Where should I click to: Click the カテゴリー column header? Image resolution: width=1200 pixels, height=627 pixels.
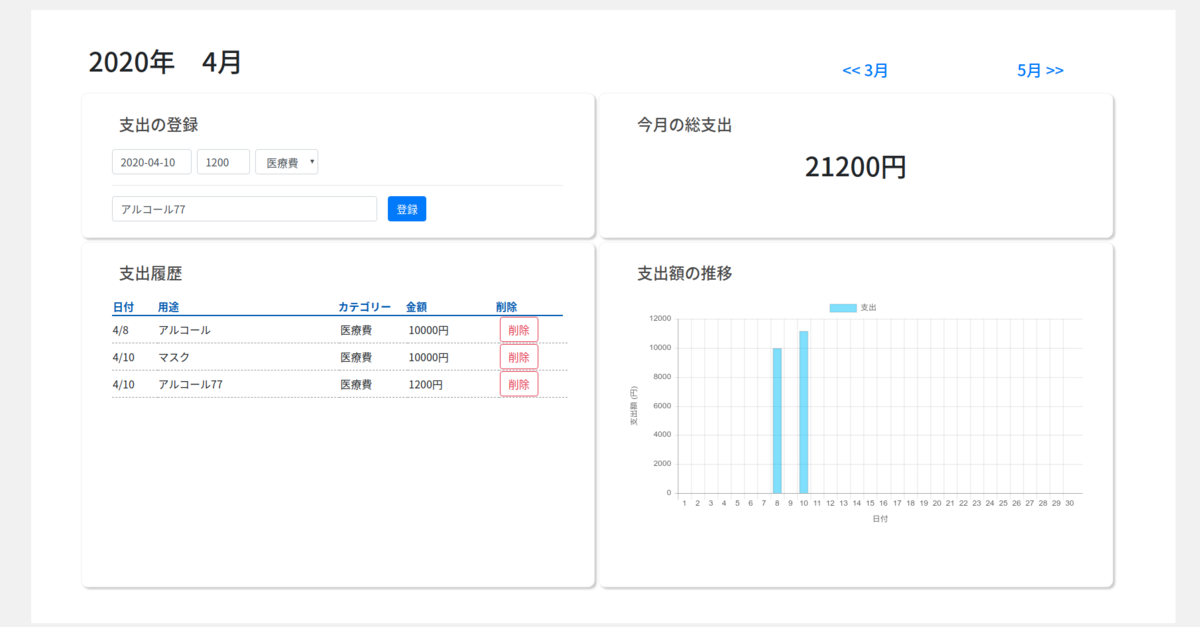point(365,307)
